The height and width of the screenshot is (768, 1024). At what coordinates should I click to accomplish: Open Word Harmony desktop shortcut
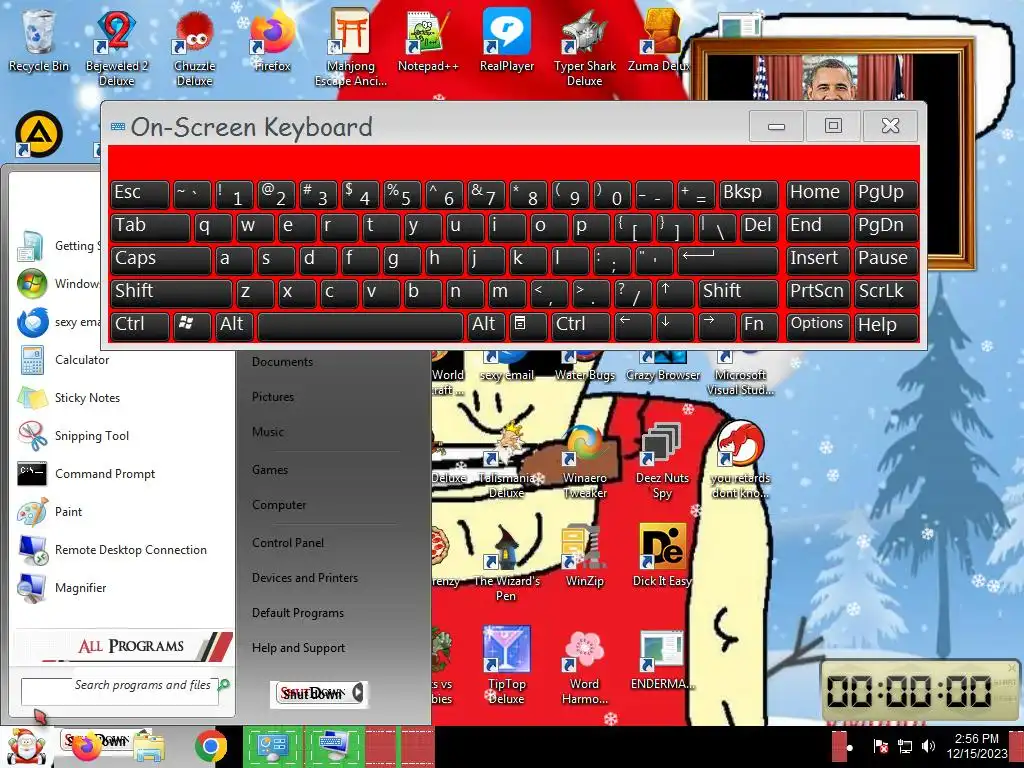coord(584,666)
